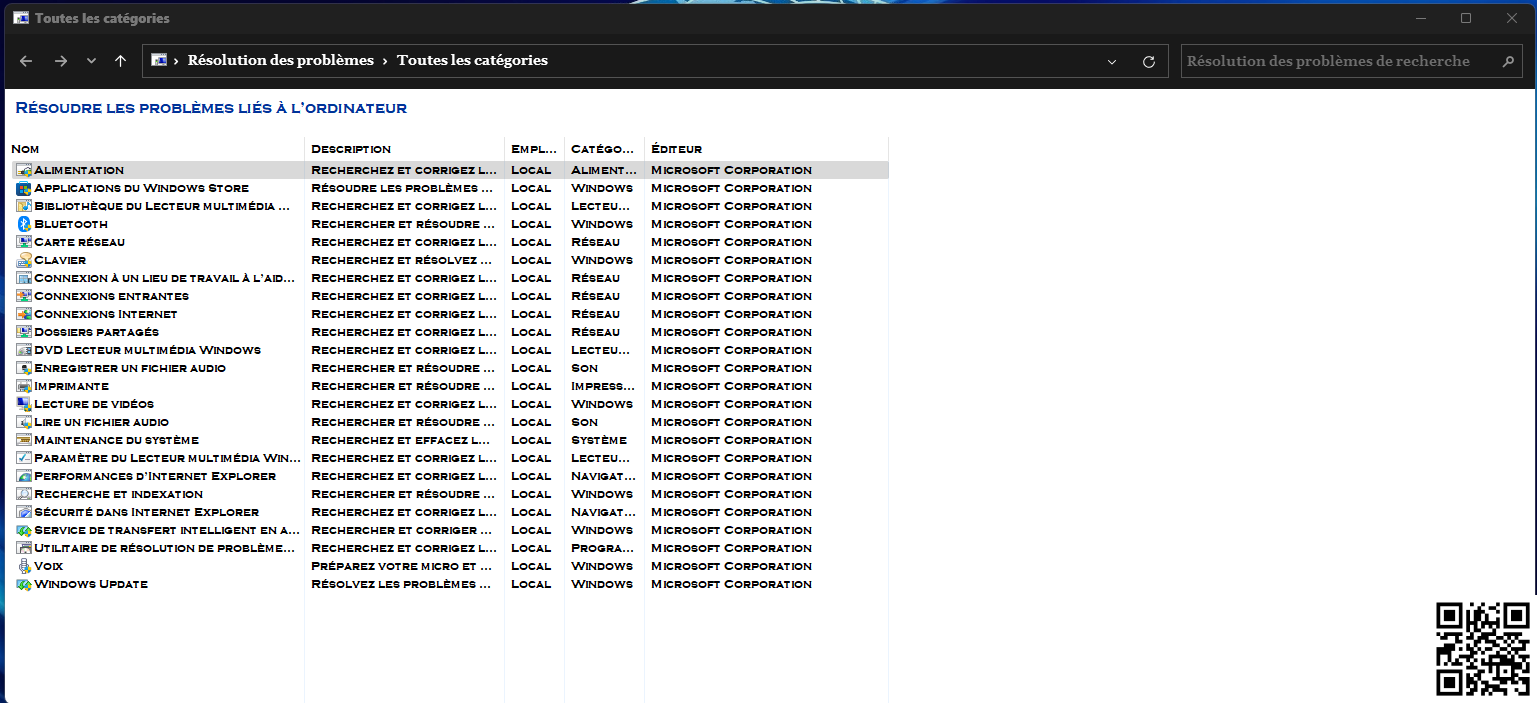
Task: Click the Enregistrer un fichier audio icon
Action: [24, 368]
